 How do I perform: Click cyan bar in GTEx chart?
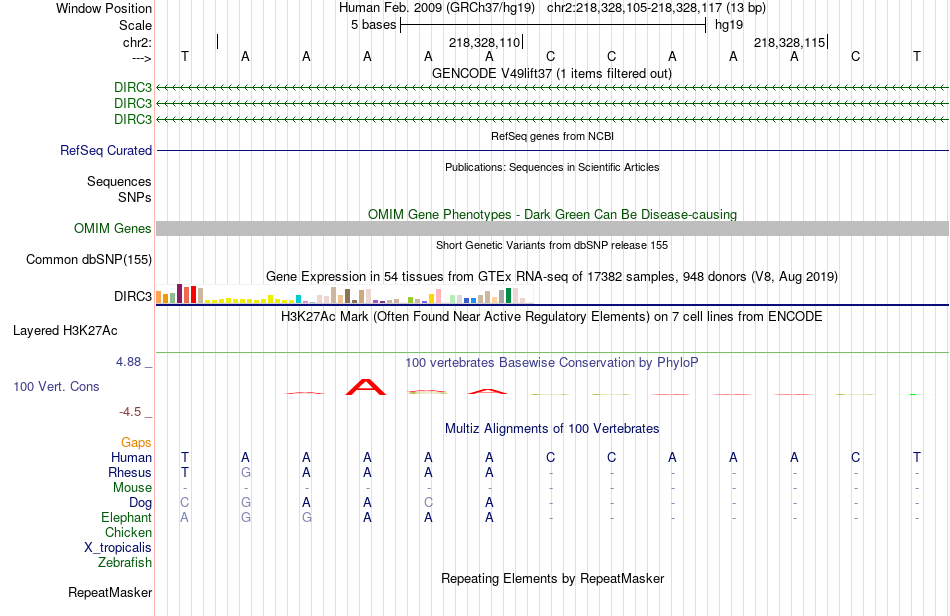click(298, 299)
